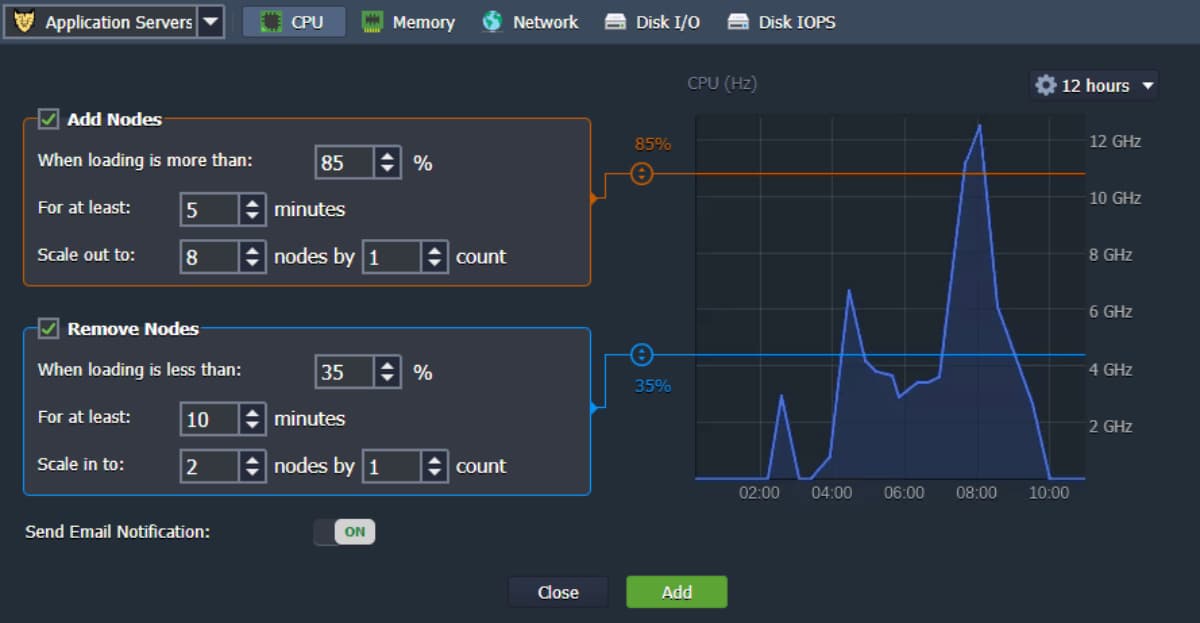Uncheck the Add Nodes checkbox
Viewport: 1200px width, 623px height.
point(48,119)
